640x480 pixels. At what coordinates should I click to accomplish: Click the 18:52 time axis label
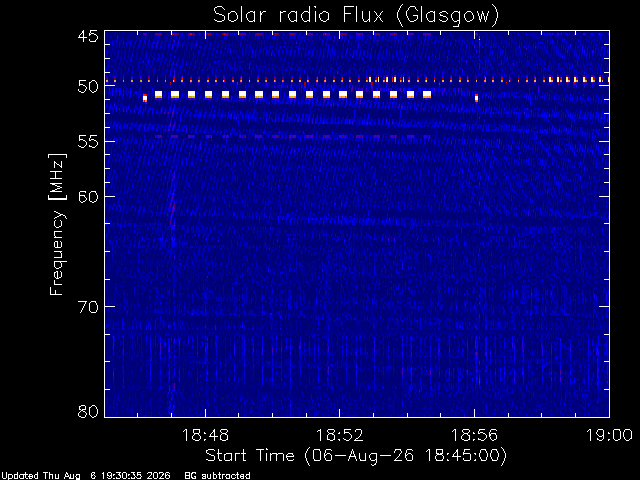(x=340, y=435)
